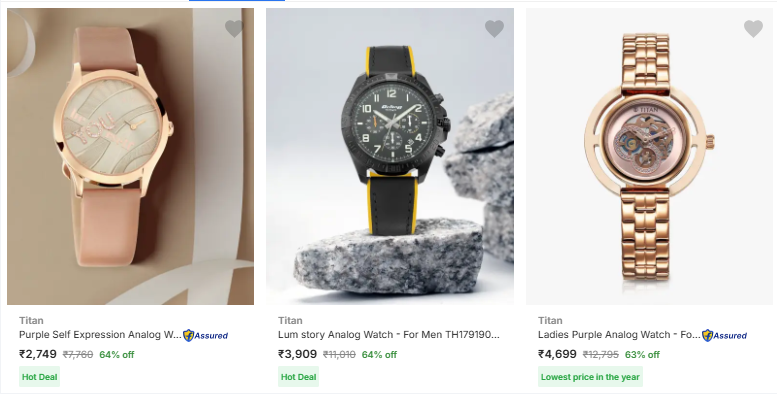The width and height of the screenshot is (777, 394).
Task: Click Assured badge beside Ladies Purple watch
Action: point(724,336)
